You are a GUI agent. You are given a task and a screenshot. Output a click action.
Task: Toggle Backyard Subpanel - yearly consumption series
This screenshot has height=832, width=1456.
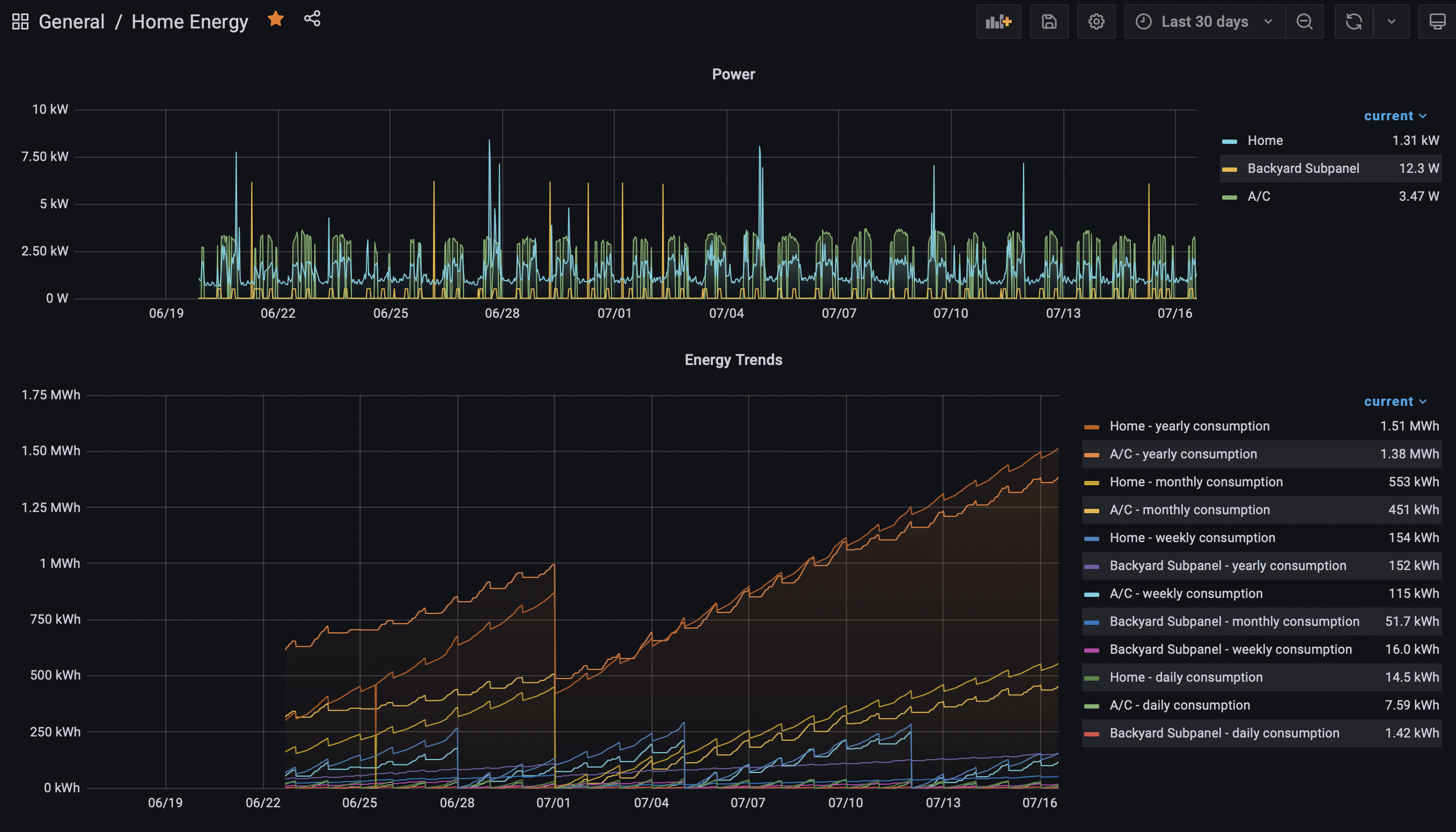[x=1227, y=566]
